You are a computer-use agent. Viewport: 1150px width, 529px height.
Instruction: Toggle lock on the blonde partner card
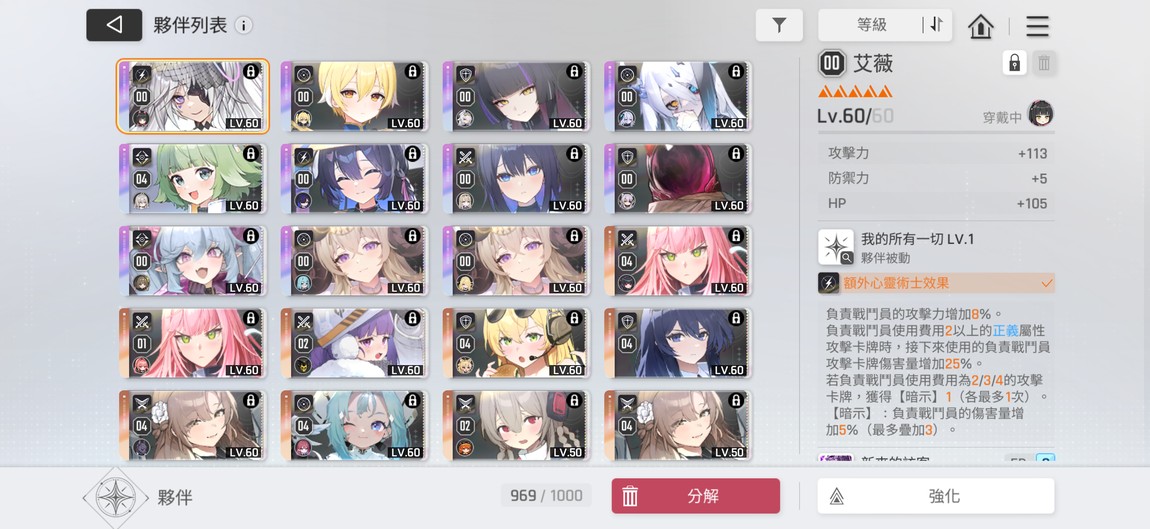click(x=413, y=71)
